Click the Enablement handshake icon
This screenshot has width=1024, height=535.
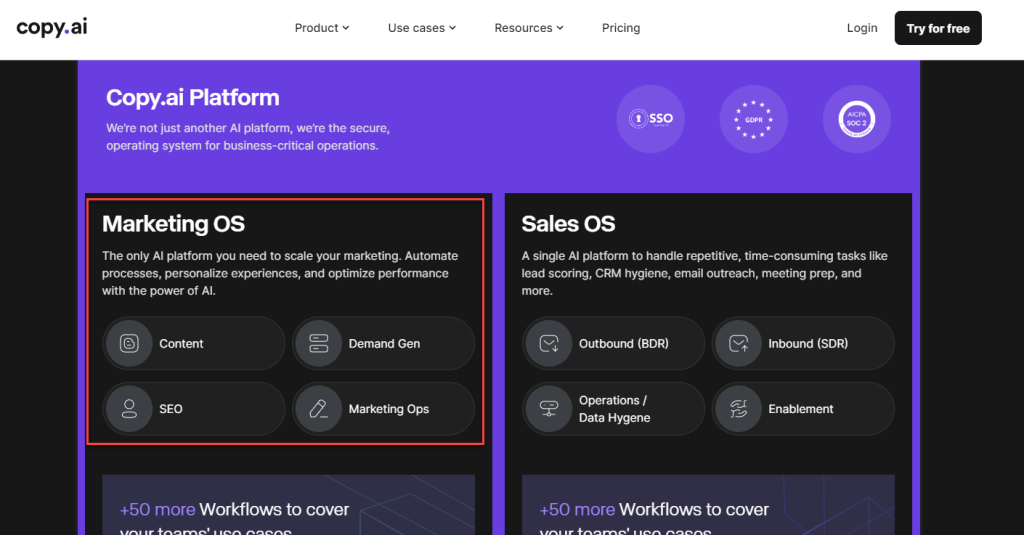pyautogui.click(x=739, y=409)
